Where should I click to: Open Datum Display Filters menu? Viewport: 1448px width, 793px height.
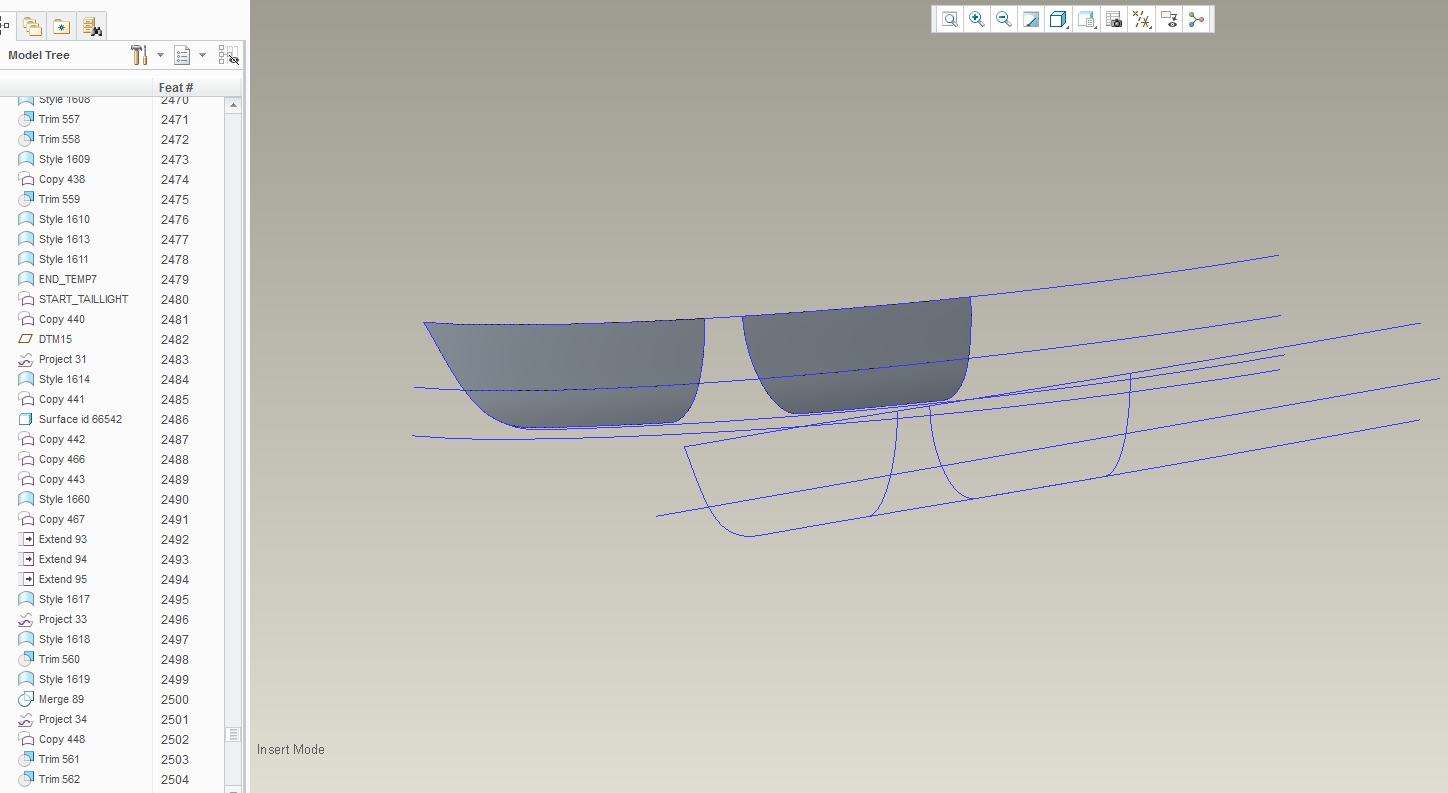pyautogui.click(x=1142, y=19)
